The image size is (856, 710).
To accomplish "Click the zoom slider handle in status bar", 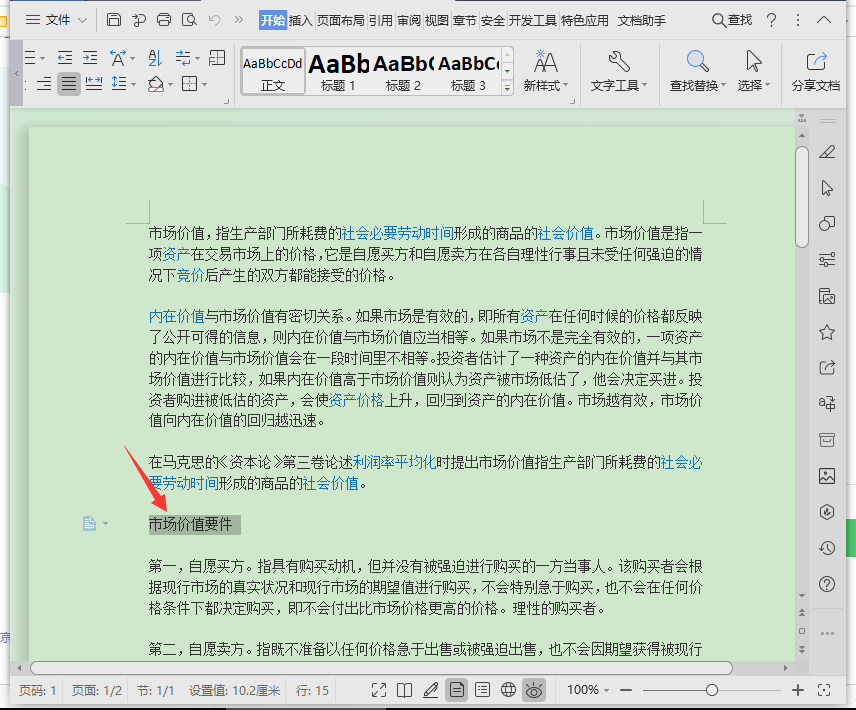I will [712, 690].
